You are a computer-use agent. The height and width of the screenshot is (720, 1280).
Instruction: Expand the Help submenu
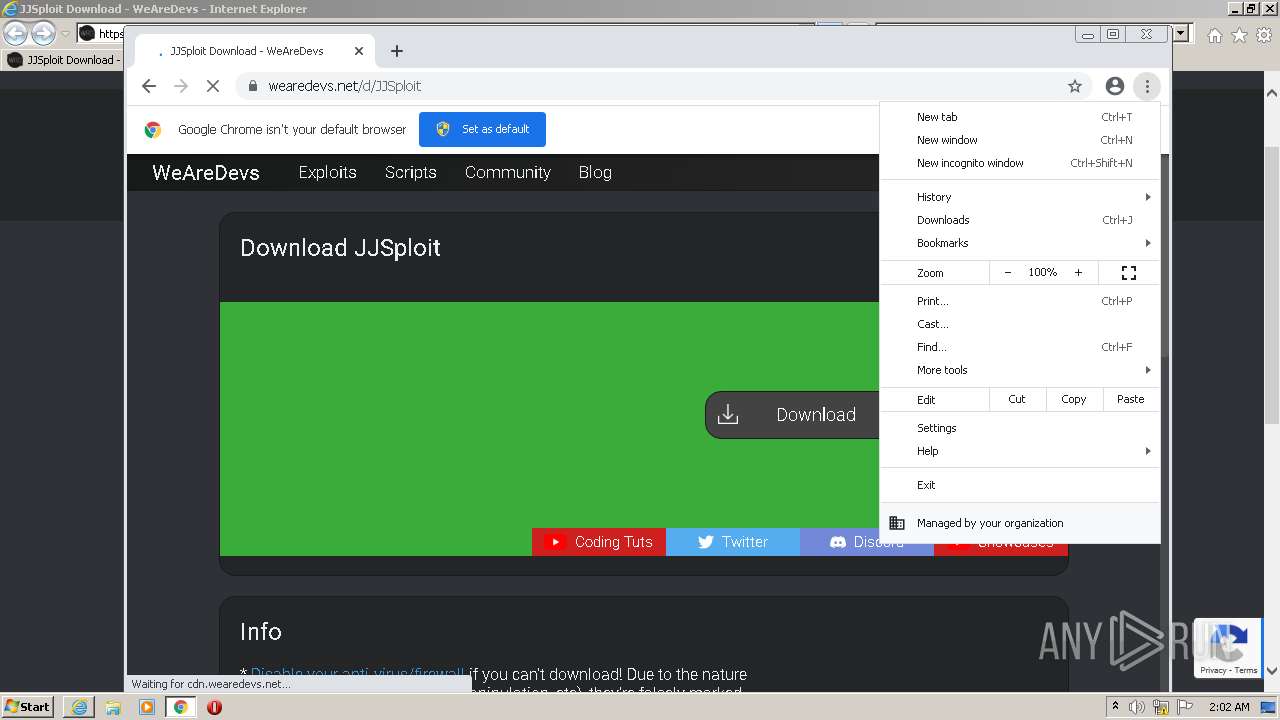[x=1020, y=451]
